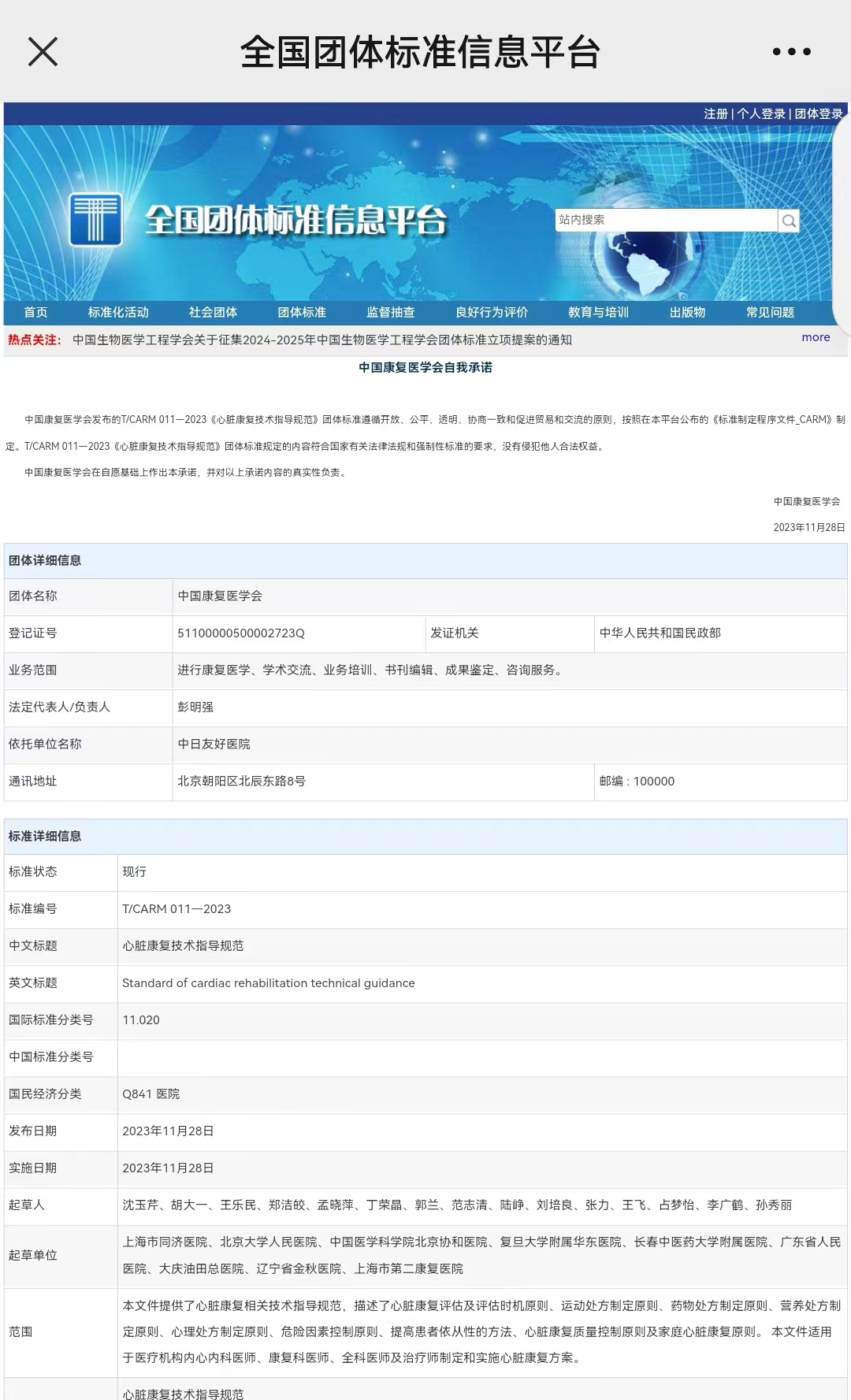Focus the 站内搜索 search field
Image resolution: width=851 pixels, height=1400 pixels.
[666, 220]
